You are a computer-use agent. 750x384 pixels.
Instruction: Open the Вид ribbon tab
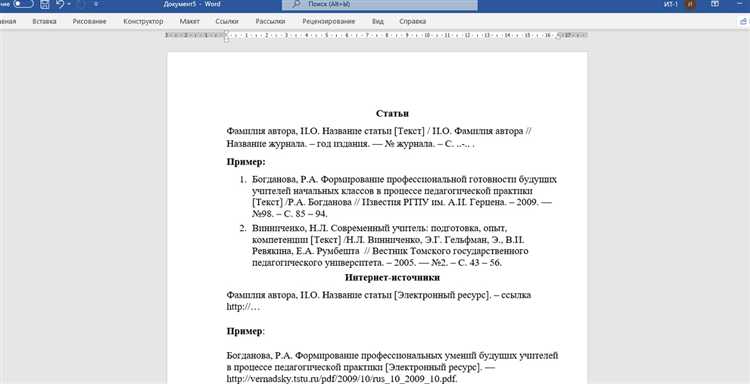(377, 22)
